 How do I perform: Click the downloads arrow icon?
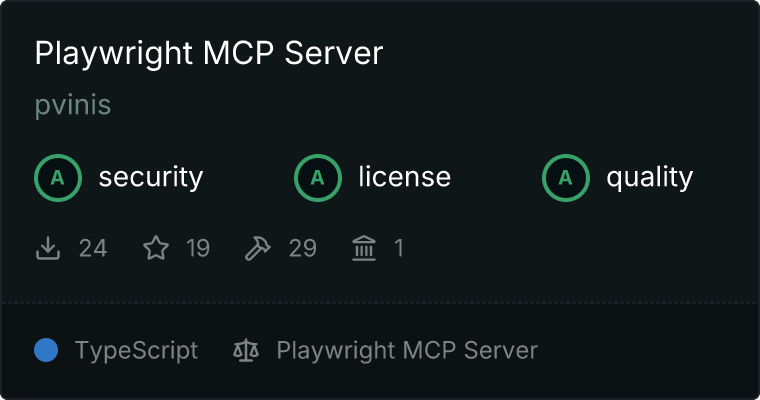coord(48,248)
